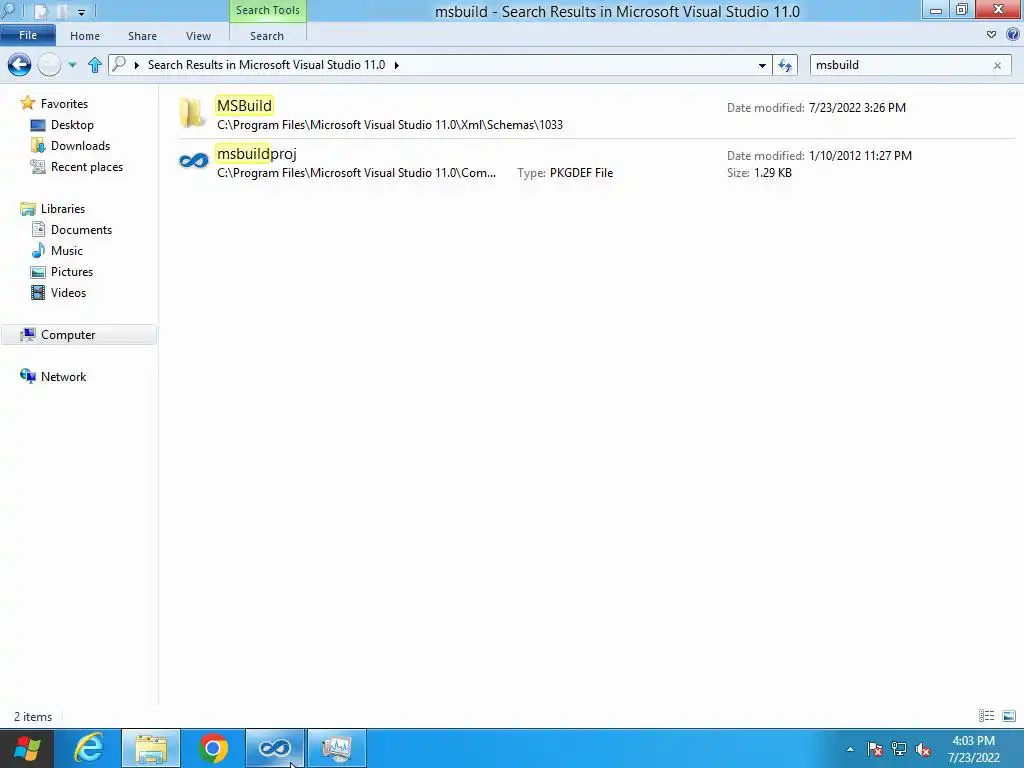Click the Search Tools contextual tab header

point(268,10)
